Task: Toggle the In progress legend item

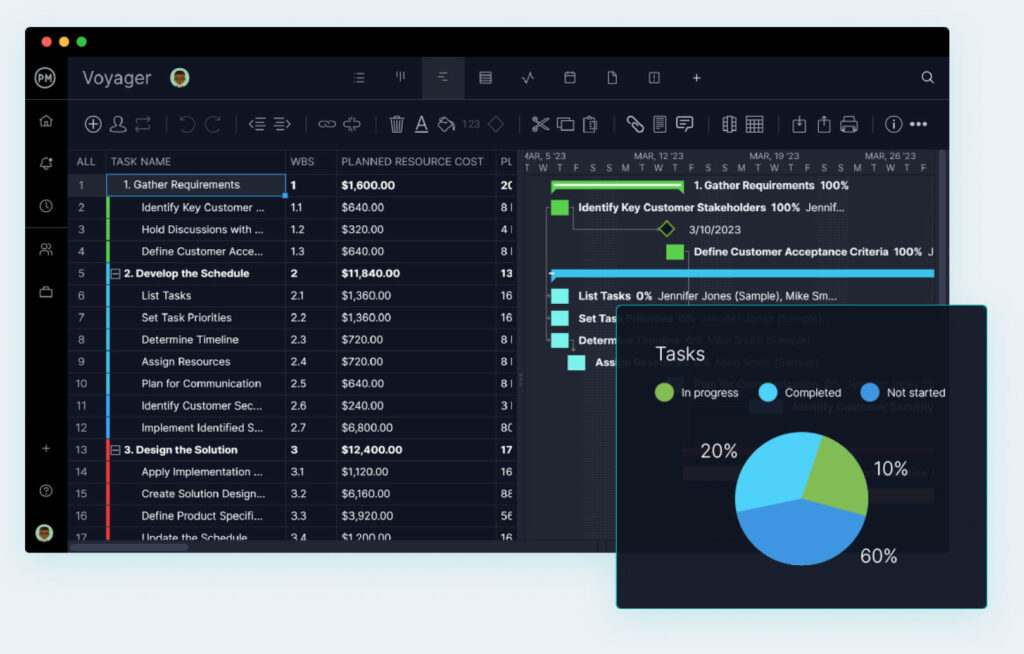Action: [x=697, y=392]
